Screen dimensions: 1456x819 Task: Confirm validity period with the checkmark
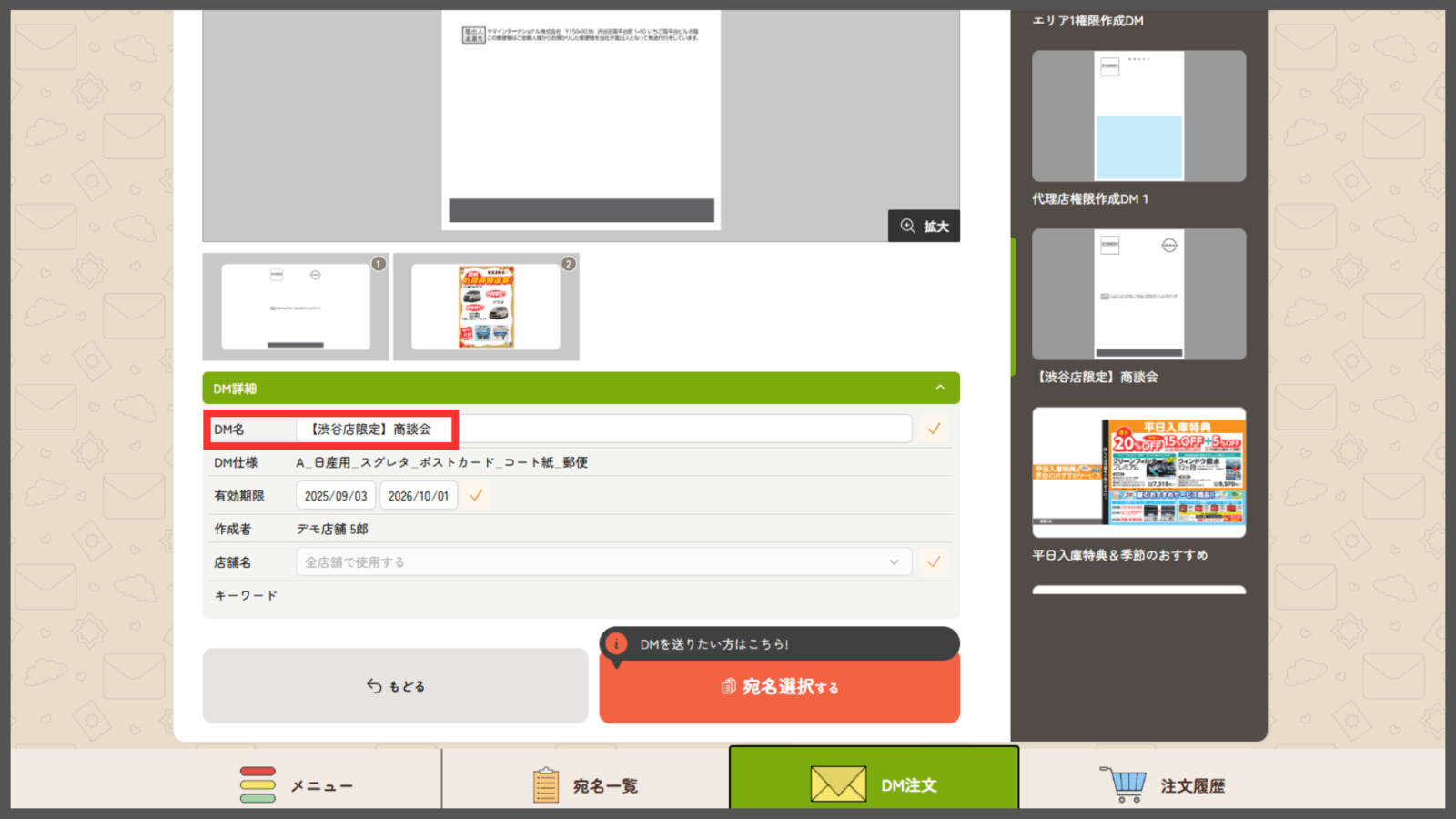[x=476, y=496]
